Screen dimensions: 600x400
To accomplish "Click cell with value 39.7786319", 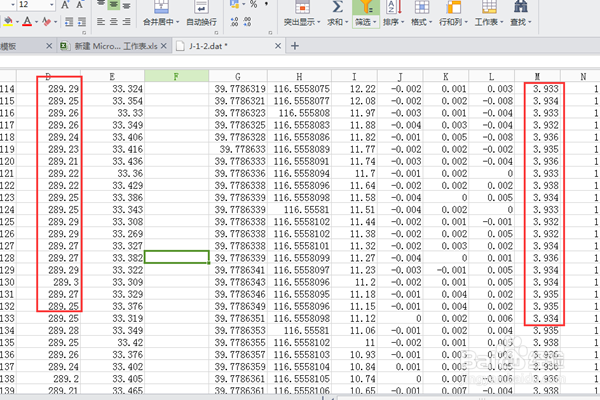I will click(238, 89).
